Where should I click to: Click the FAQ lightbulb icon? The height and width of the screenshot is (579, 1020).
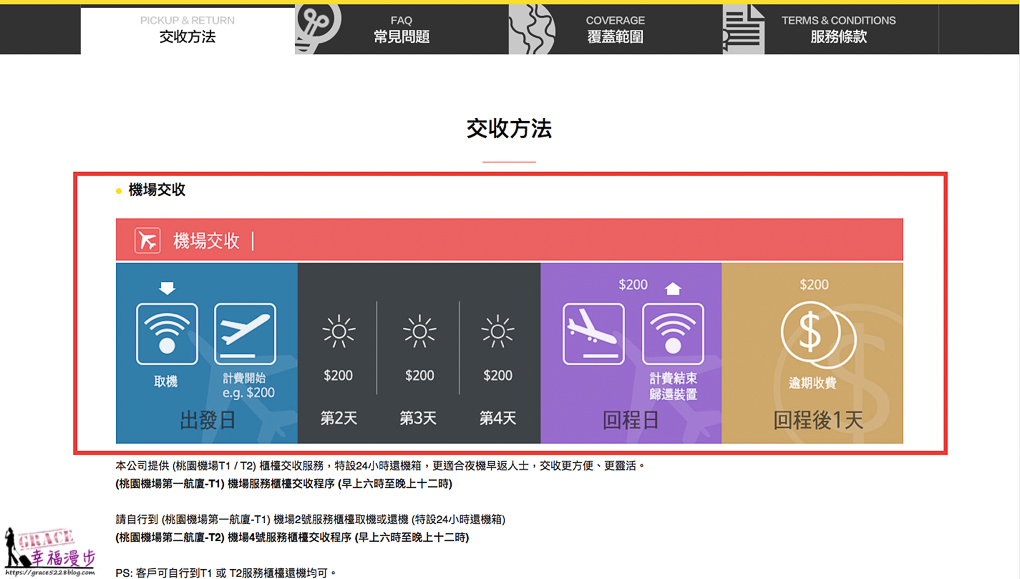pyautogui.click(x=317, y=28)
